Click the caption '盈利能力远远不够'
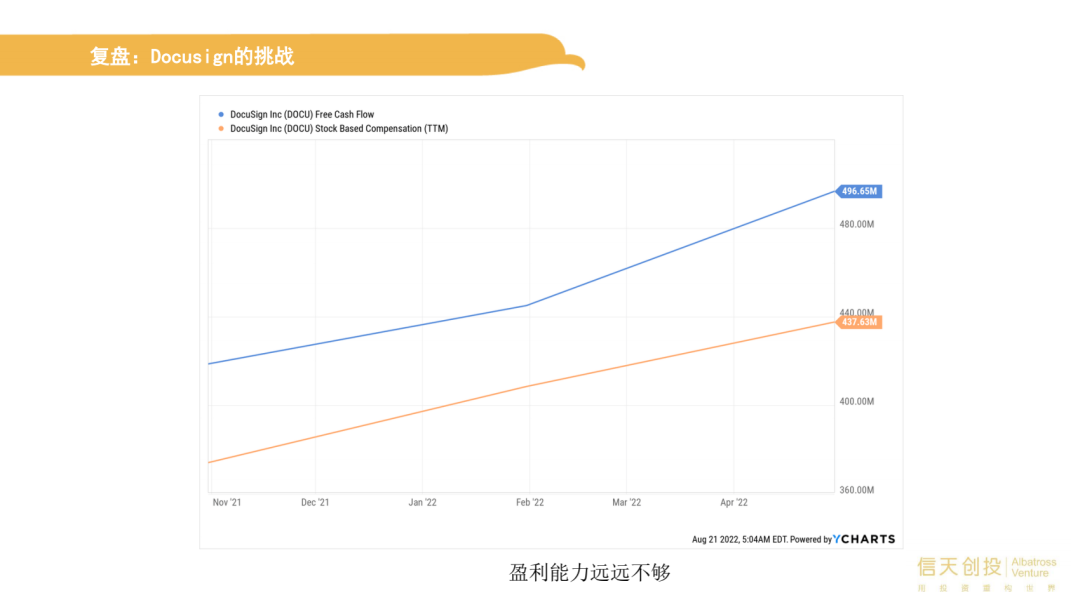Viewport: 1080px width, 607px height. [x=590, y=572]
